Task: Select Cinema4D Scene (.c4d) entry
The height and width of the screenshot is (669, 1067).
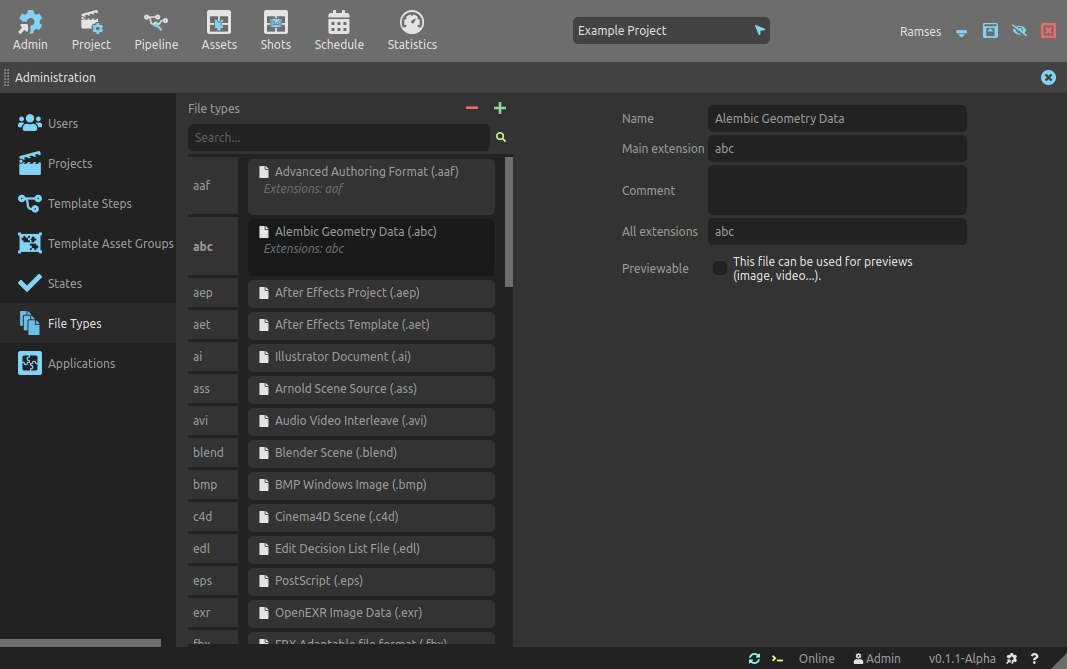Action: [371, 517]
